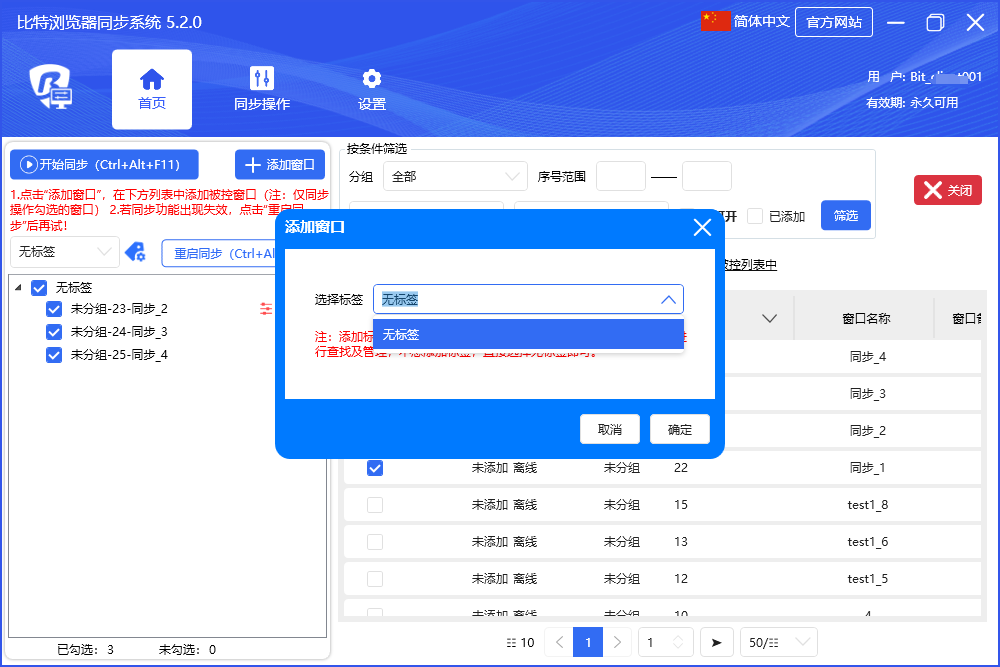Screen dimensions: 1000x667
Task: Open the 设置 gear tab
Action: point(372,80)
